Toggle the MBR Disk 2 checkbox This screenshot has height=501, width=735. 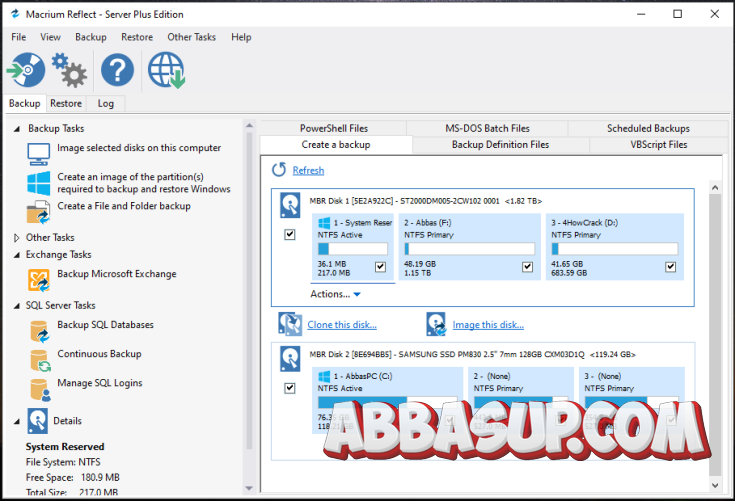click(x=290, y=388)
